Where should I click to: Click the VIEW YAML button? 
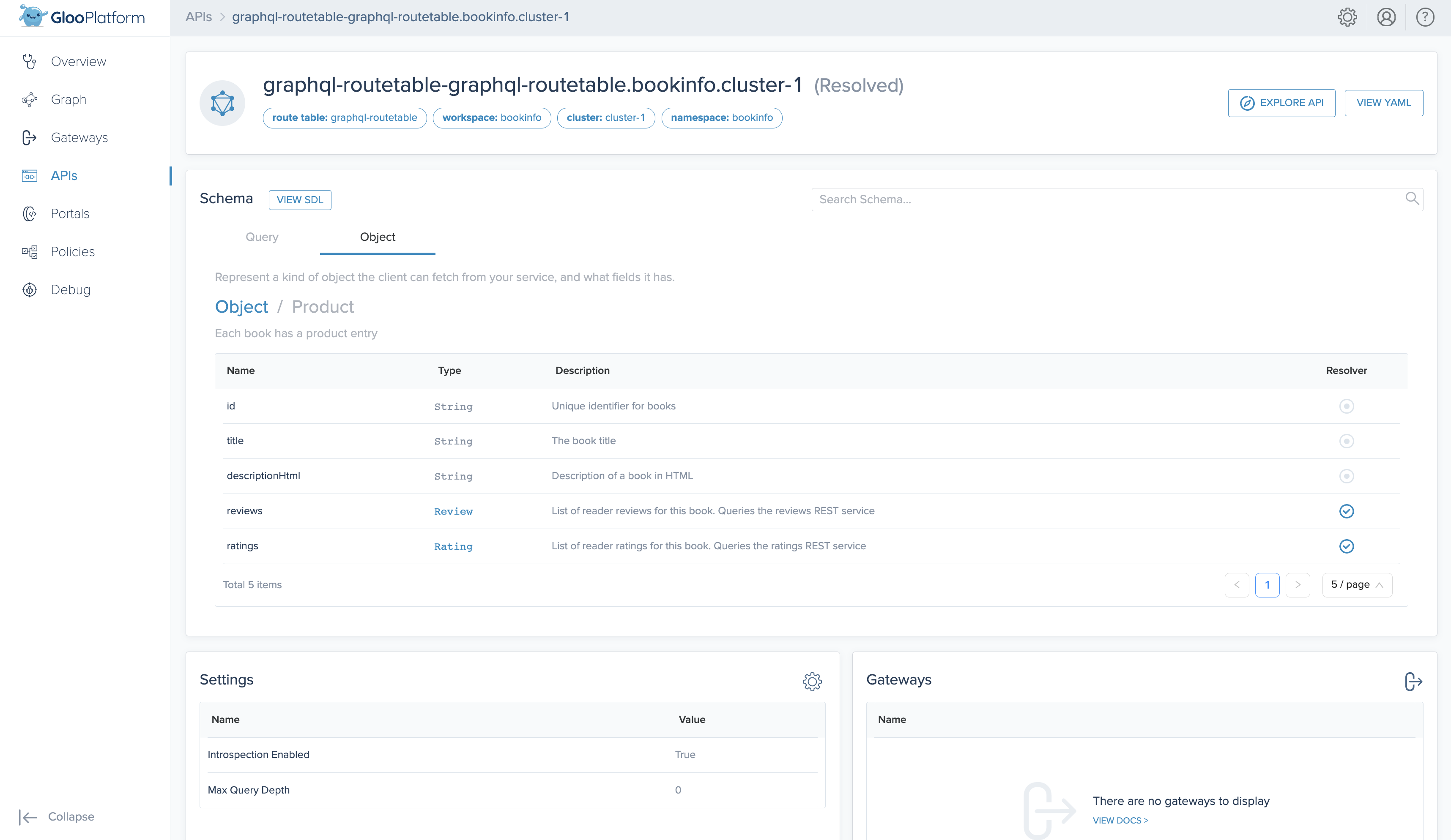pos(1384,102)
